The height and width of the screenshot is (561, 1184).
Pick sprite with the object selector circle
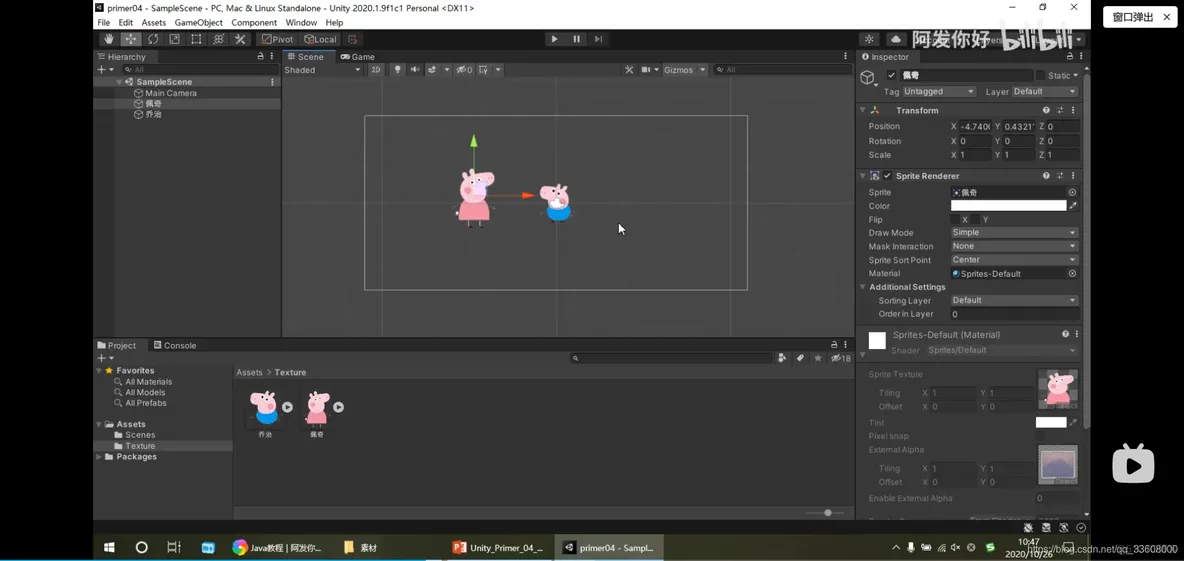[1072, 193]
